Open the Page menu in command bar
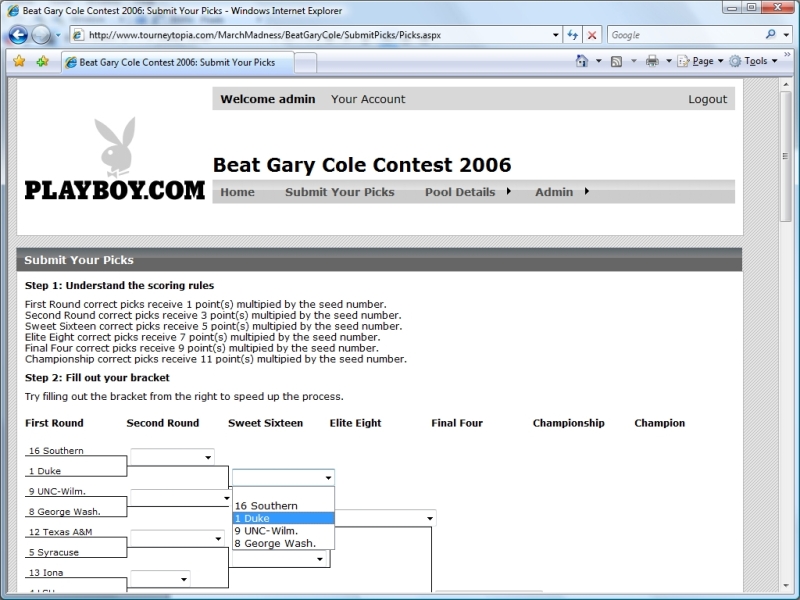Screen dimensions: 800x600 point(700,61)
